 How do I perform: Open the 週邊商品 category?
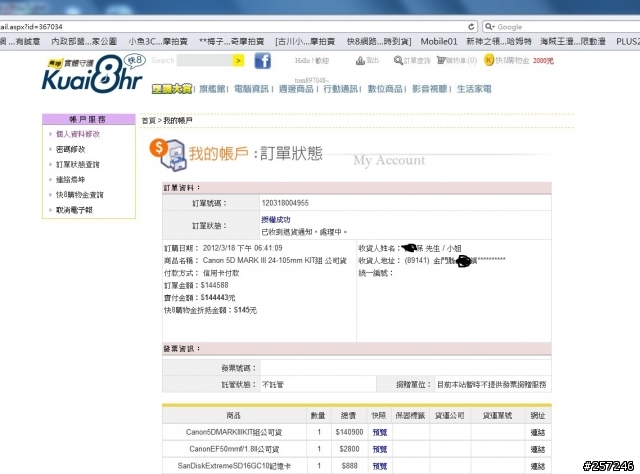pos(296,89)
